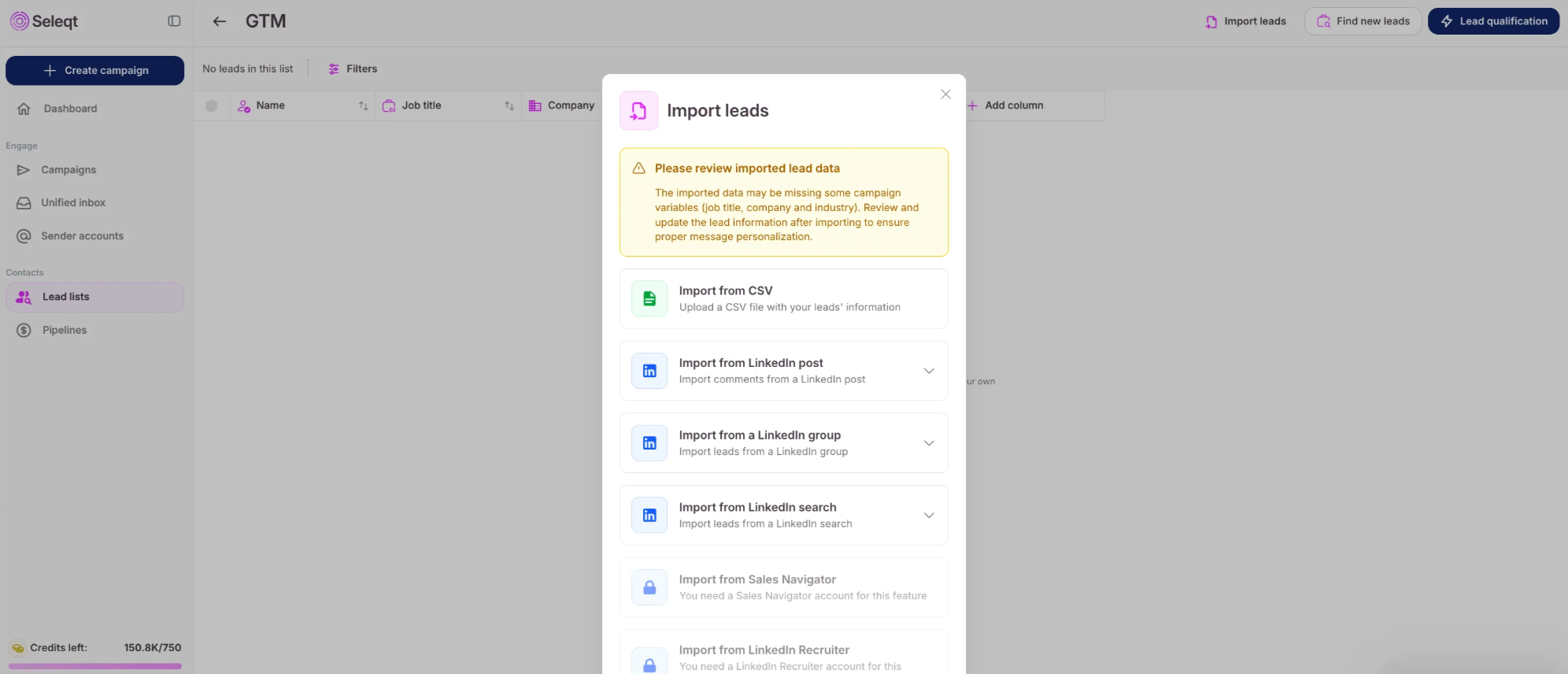1568x674 pixels.
Task: Click the Import from CSV file icon
Action: coord(649,298)
